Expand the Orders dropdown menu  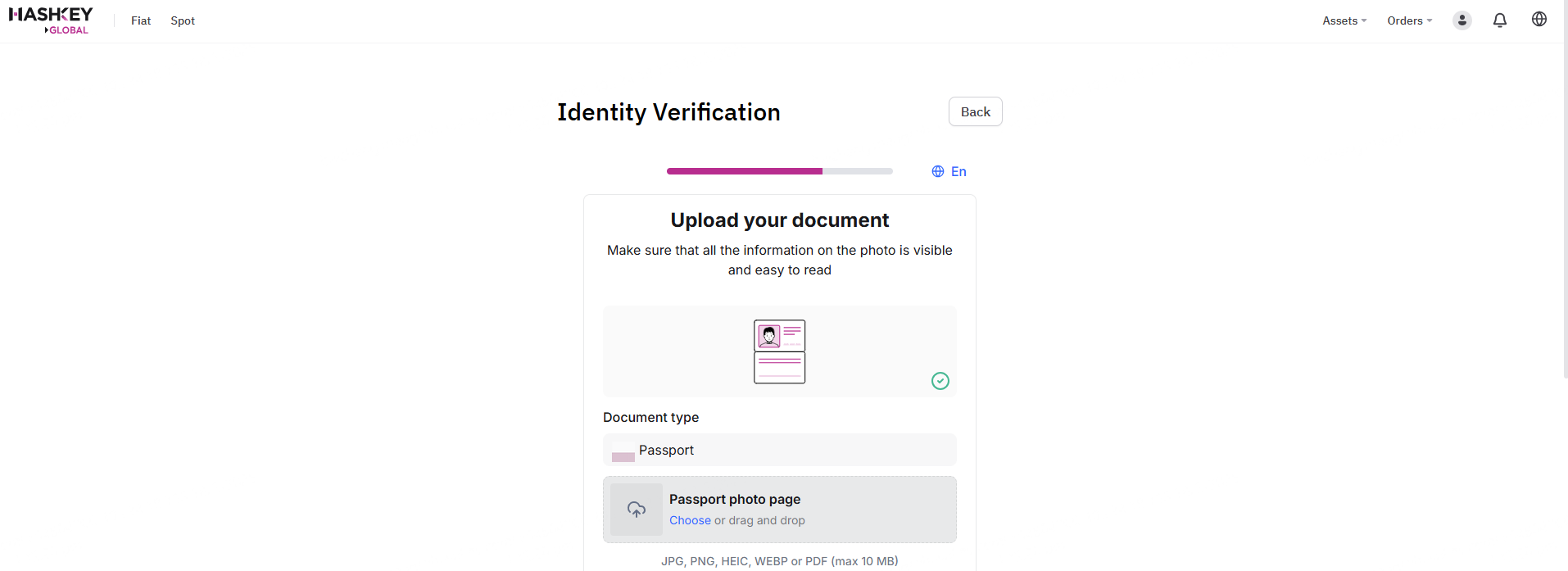coord(1410,20)
